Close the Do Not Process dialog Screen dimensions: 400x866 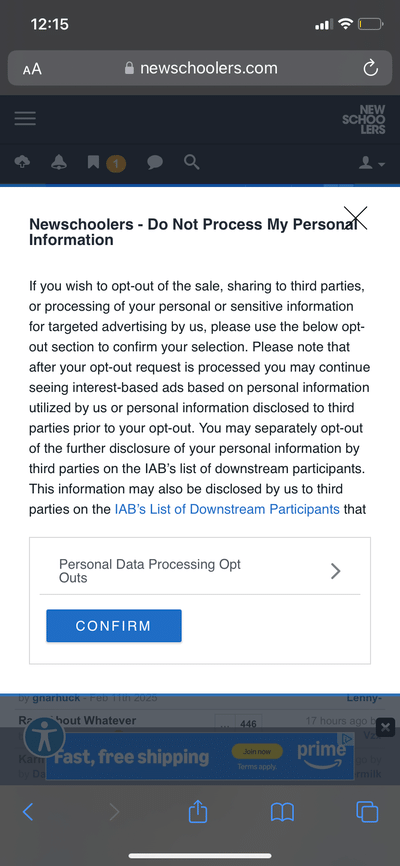point(355,218)
